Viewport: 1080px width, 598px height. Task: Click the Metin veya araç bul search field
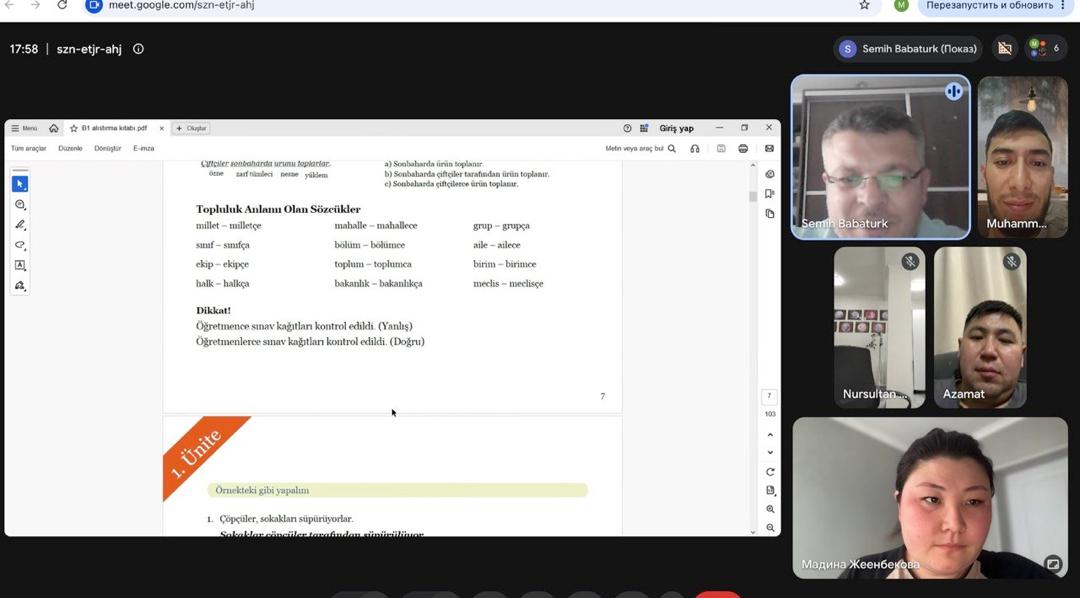[x=634, y=148]
